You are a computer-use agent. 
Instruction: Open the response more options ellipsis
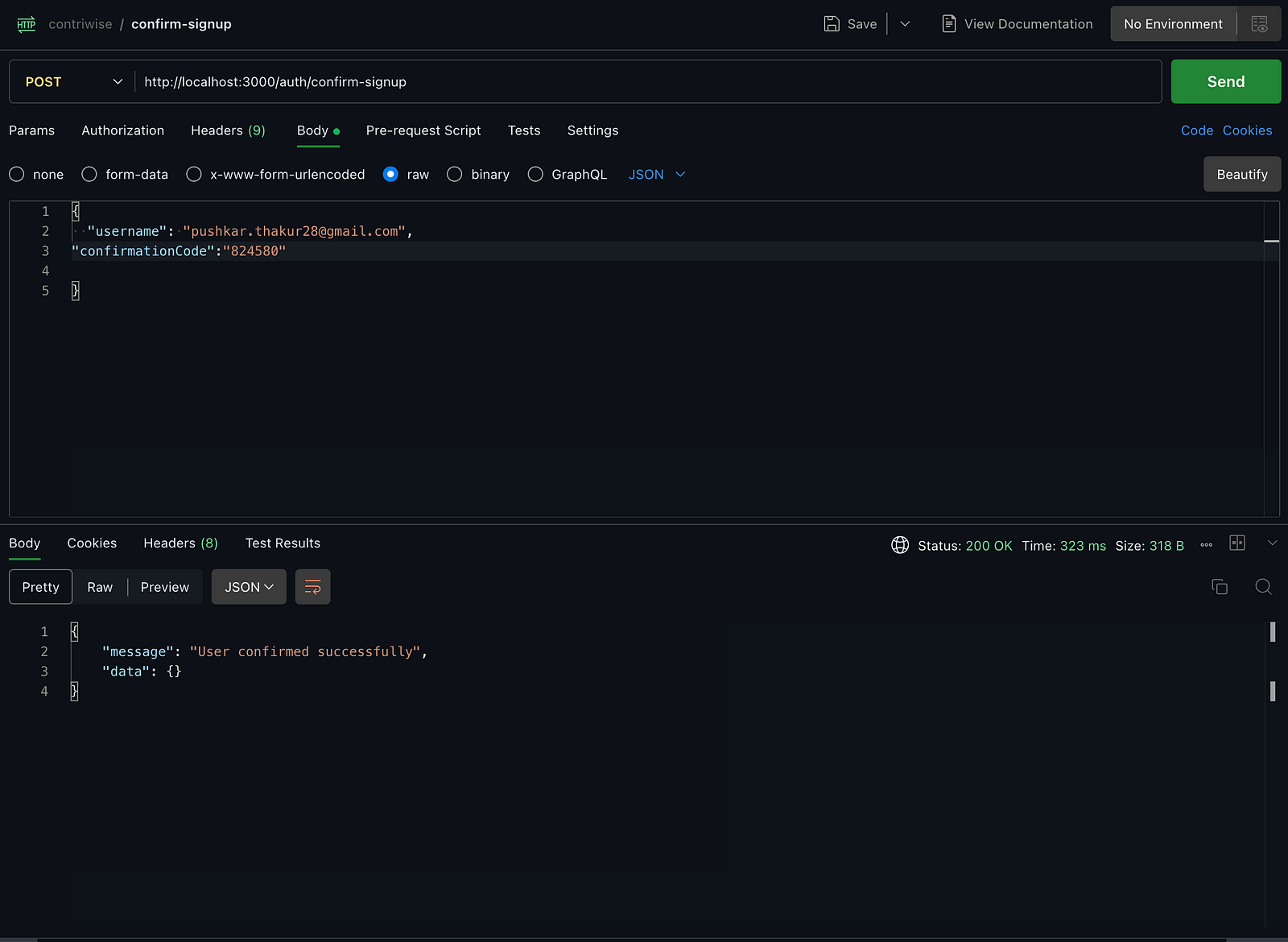coord(1206,545)
